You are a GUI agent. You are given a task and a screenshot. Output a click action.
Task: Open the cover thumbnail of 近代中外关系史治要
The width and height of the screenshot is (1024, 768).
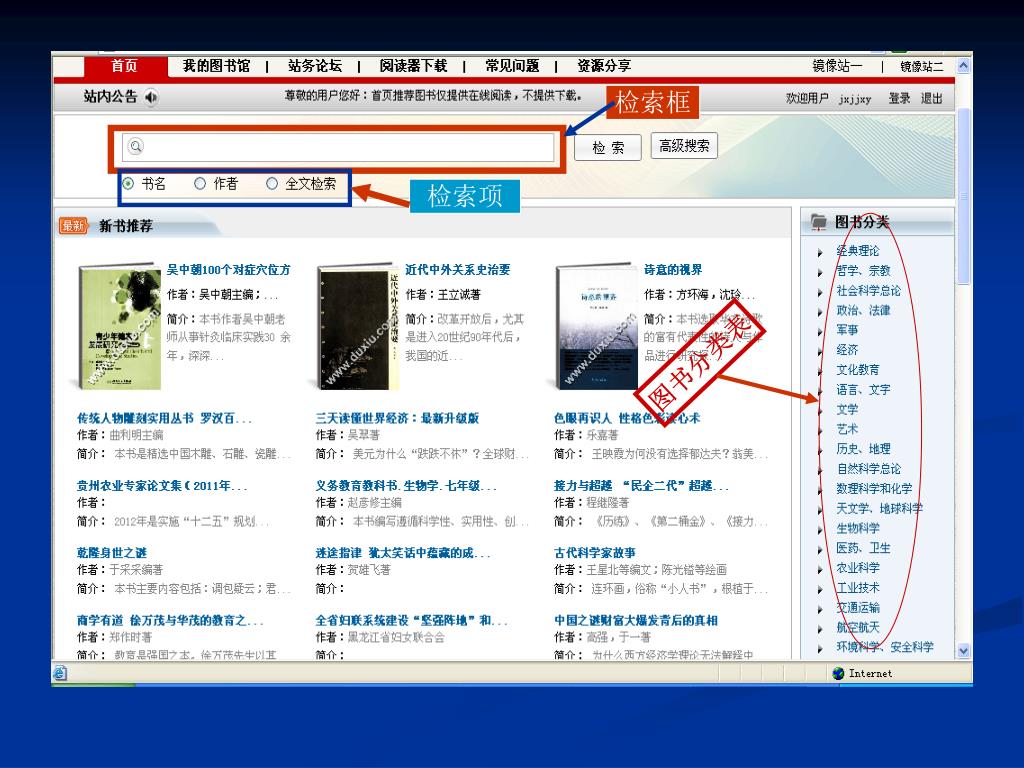click(358, 327)
